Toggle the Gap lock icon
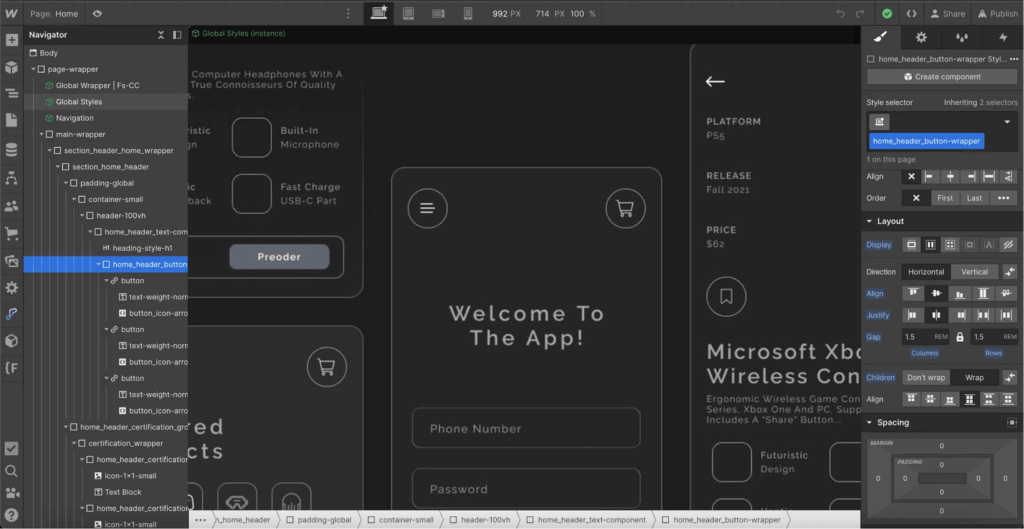1024x529 pixels. (959, 337)
